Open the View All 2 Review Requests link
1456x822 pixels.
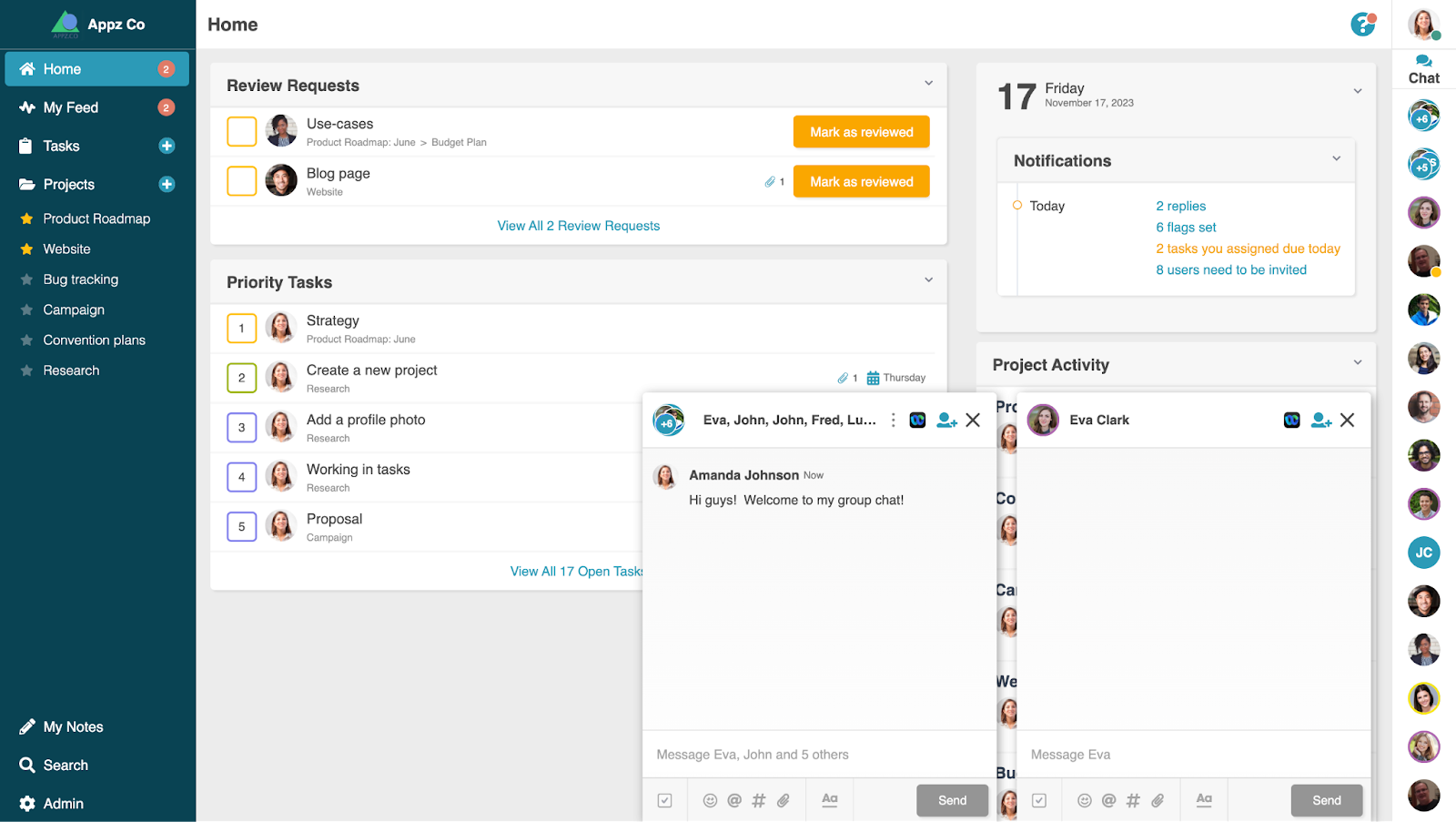578,226
